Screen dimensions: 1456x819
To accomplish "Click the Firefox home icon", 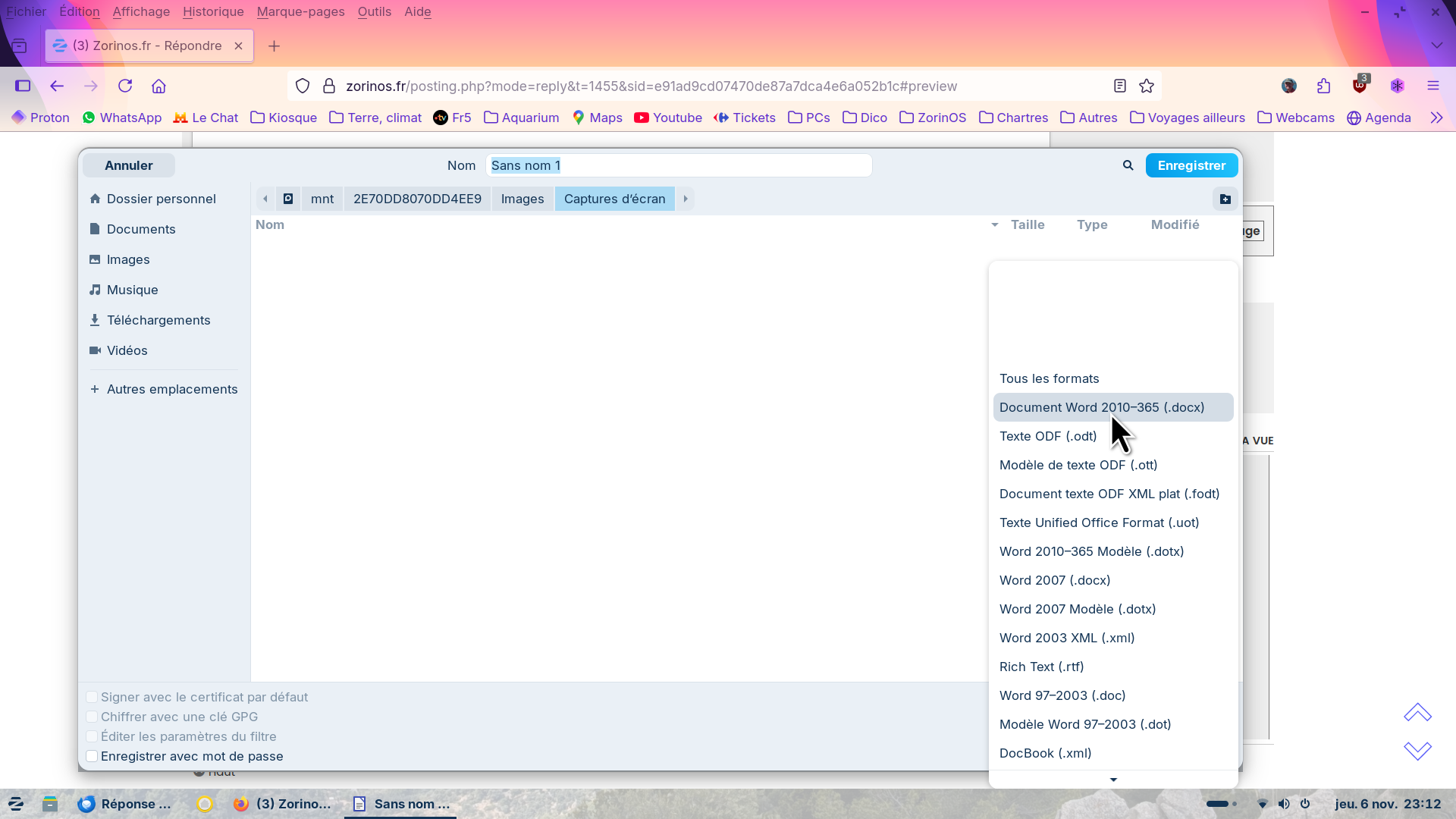I will click(x=158, y=86).
